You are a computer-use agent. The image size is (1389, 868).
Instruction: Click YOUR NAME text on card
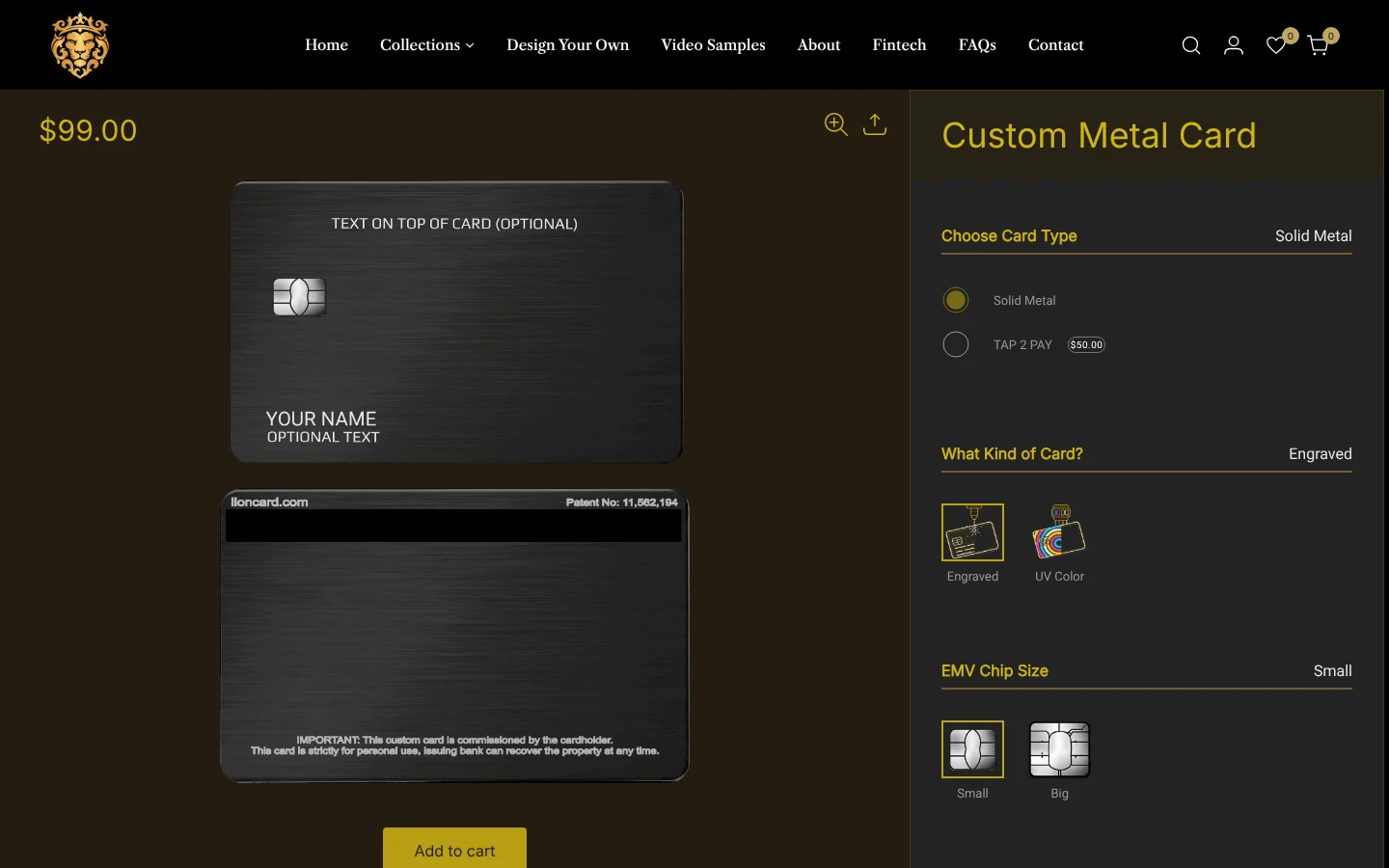click(x=321, y=419)
